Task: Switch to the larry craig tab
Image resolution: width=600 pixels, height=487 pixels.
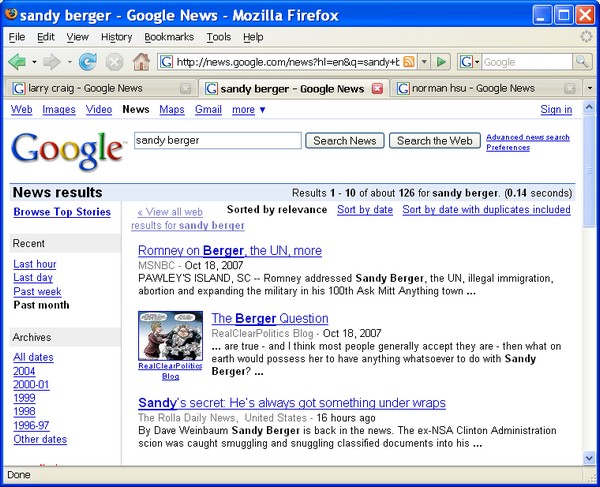Action: coord(101,88)
